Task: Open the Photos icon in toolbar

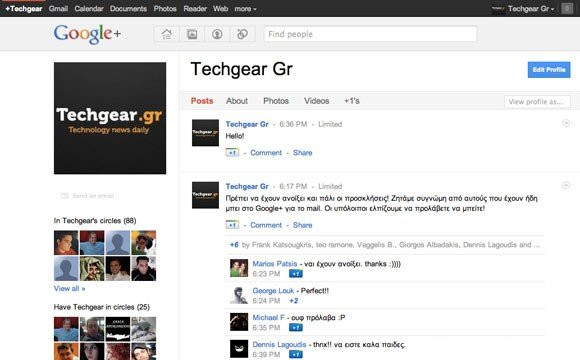Action: coord(192,34)
